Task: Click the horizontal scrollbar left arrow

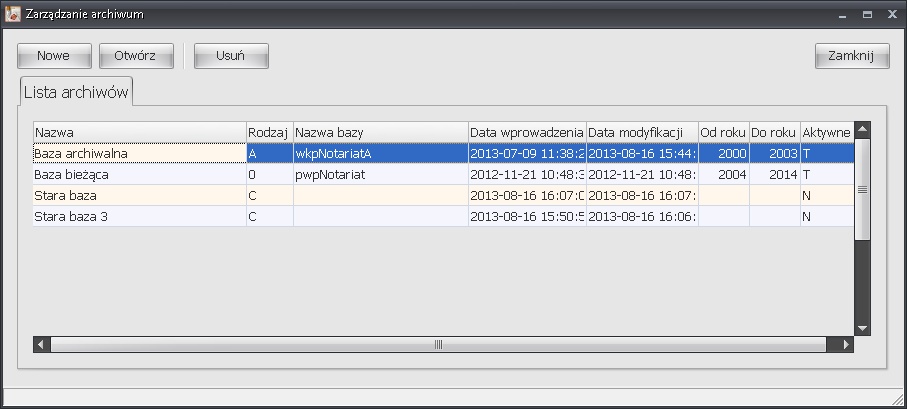Action: [42, 344]
